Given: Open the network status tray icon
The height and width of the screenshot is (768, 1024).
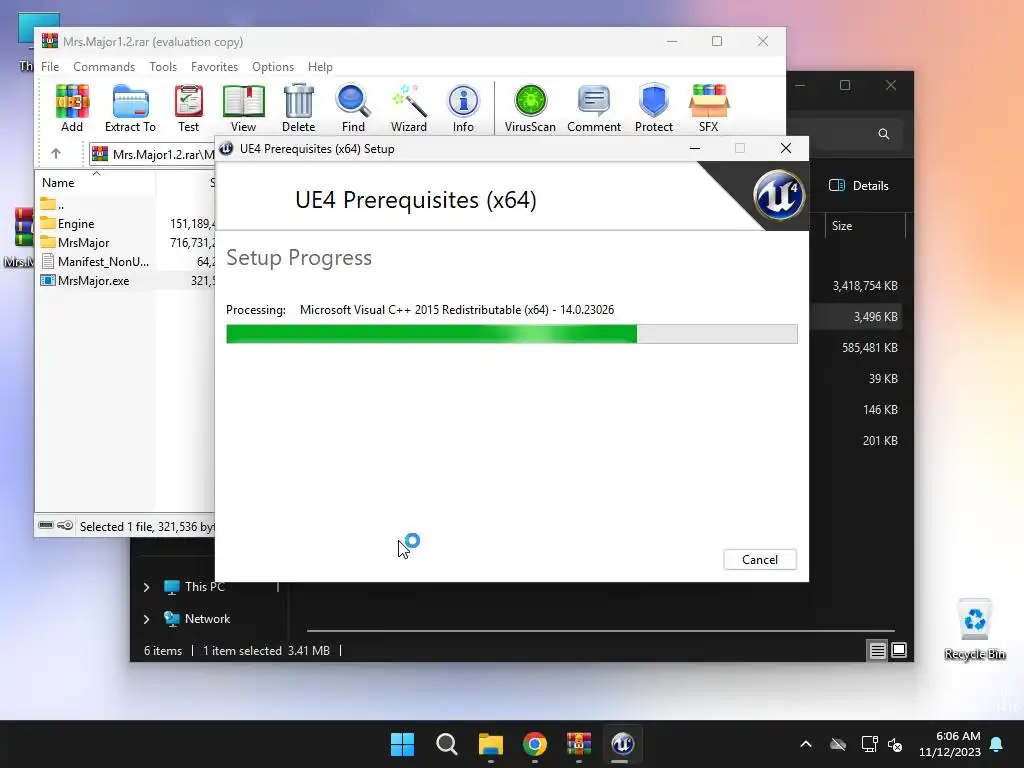Looking at the screenshot, I should (x=869, y=744).
